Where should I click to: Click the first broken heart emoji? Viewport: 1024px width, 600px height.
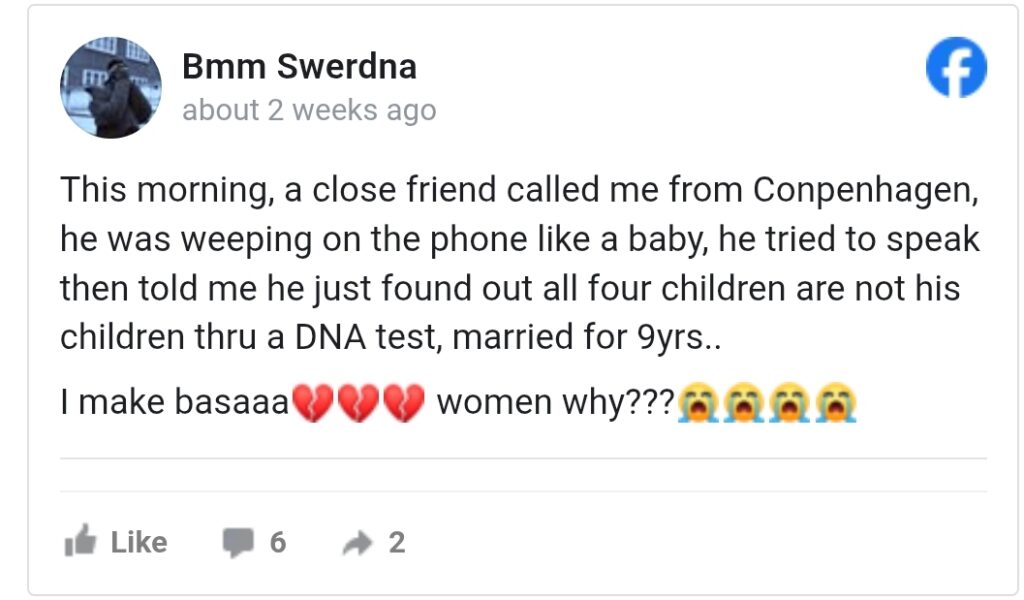[x=312, y=403]
